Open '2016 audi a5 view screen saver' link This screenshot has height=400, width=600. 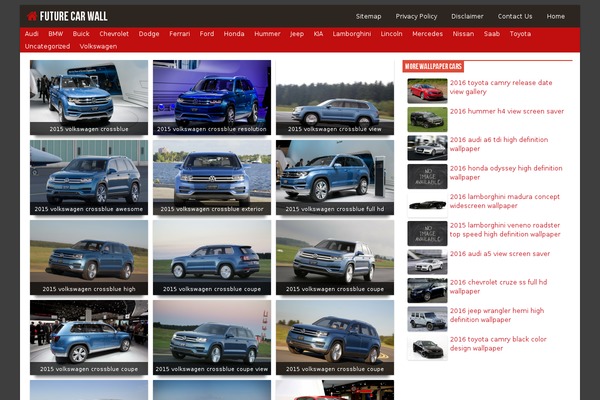coord(500,254)
